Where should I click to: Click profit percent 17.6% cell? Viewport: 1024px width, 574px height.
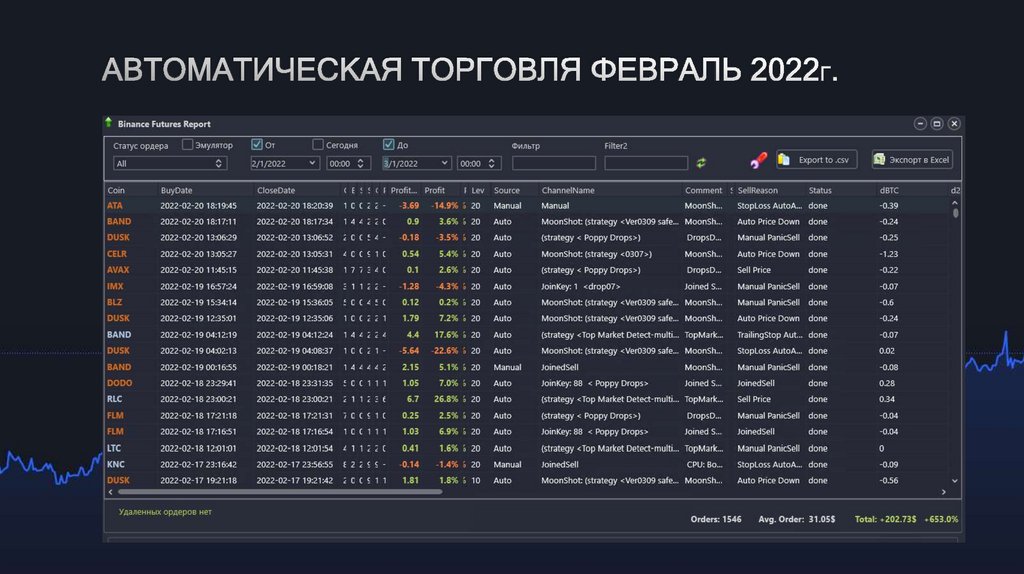point(446,334)
